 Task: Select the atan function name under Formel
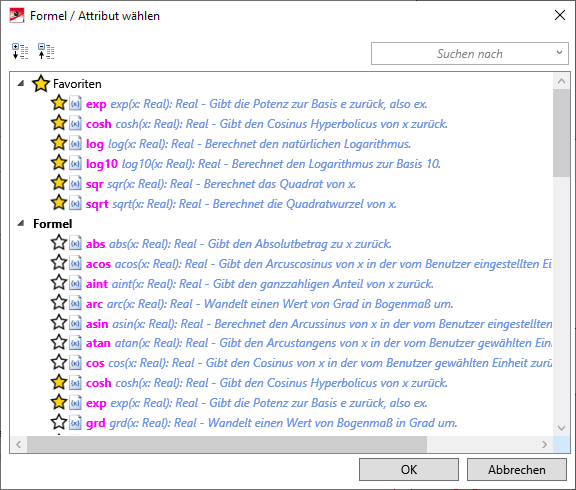coord(98,343)
